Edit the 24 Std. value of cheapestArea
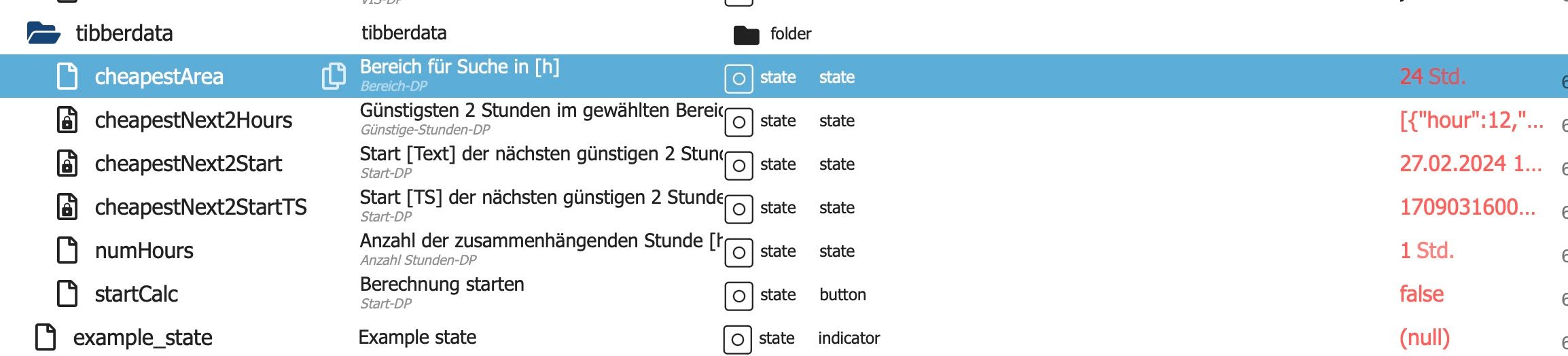 pos(1432,77)
